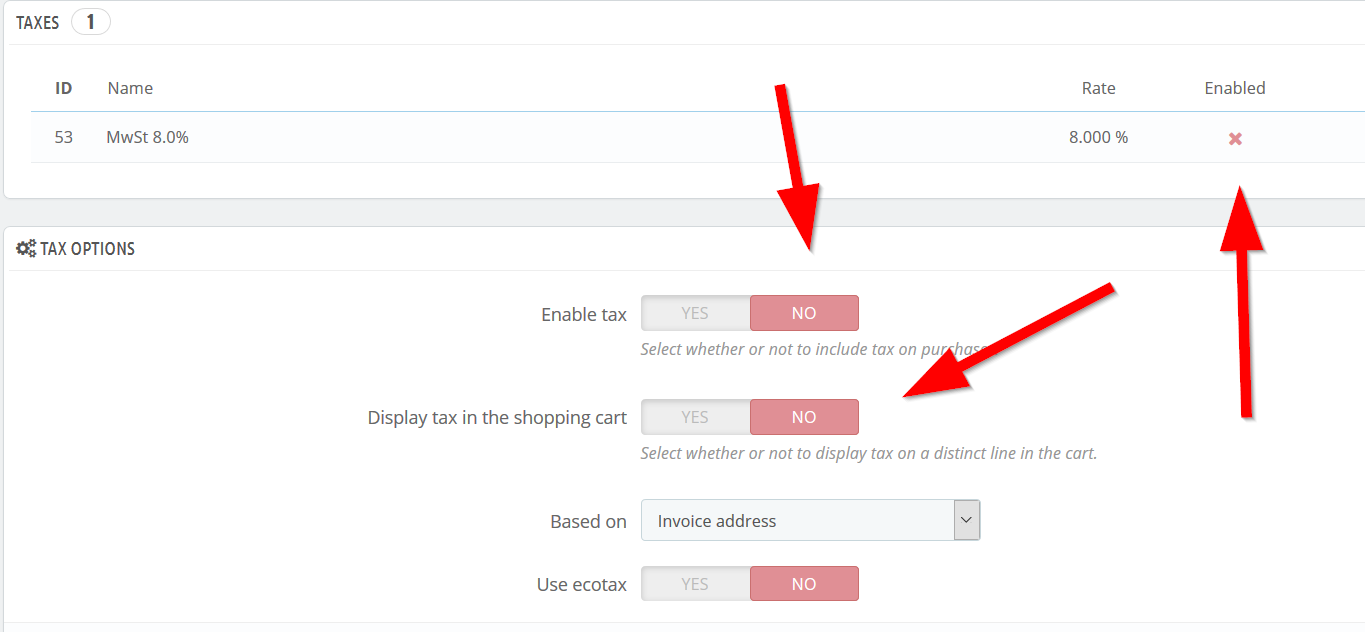The image size is (1365, 632).
Task: Click the Taxes panel heading
Action: coord(38,22)
